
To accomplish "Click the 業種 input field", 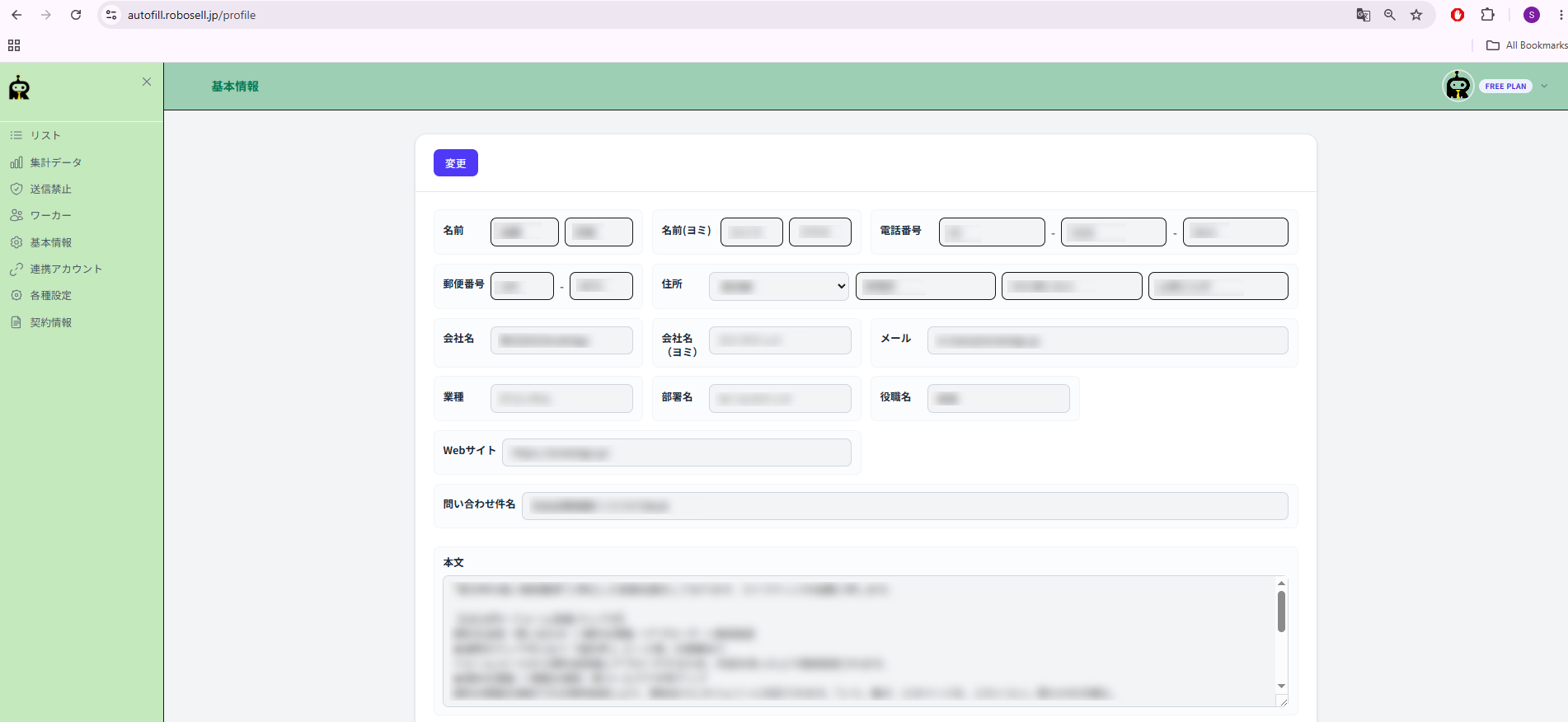I will (561, 398).
